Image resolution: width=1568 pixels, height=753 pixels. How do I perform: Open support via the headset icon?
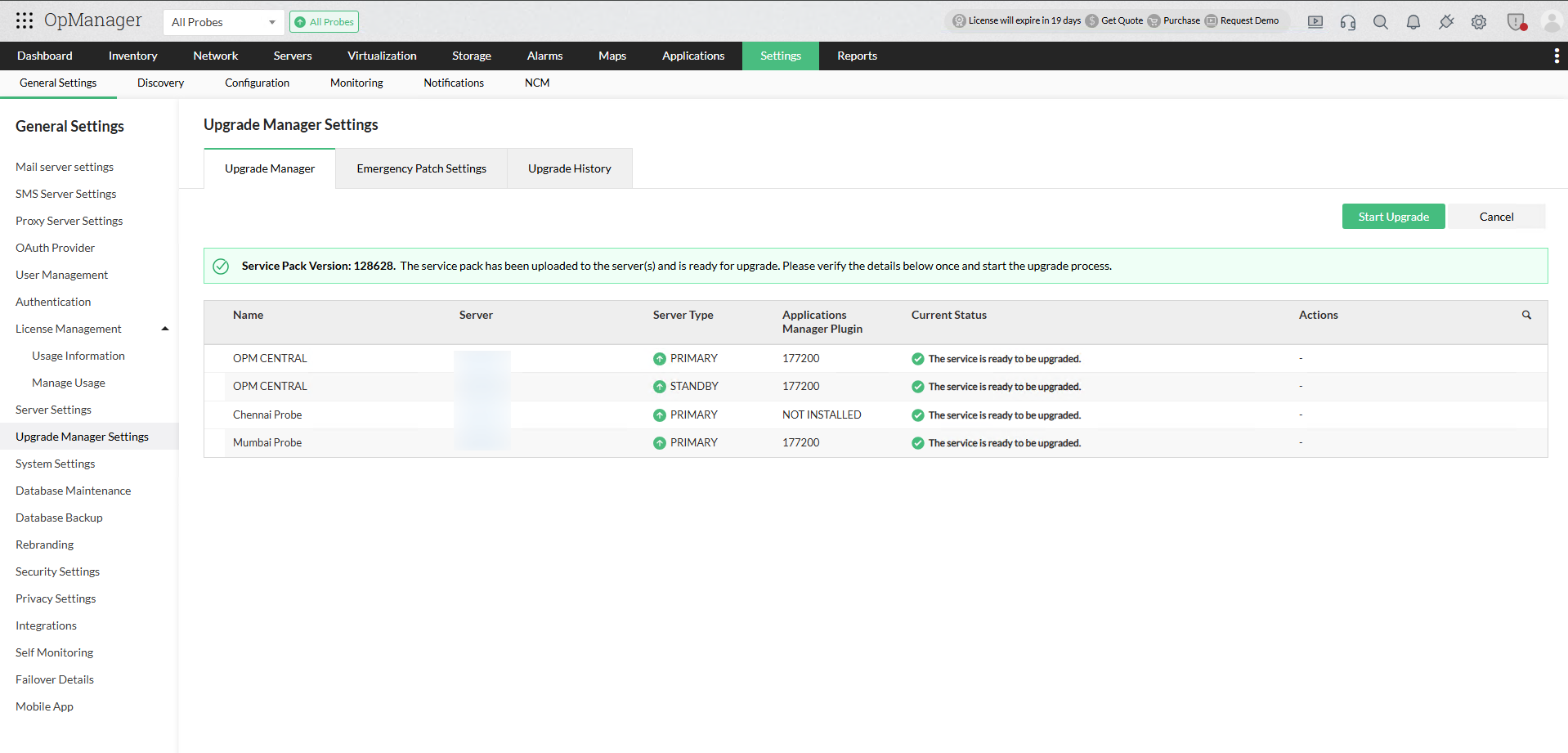(1348, 22)
